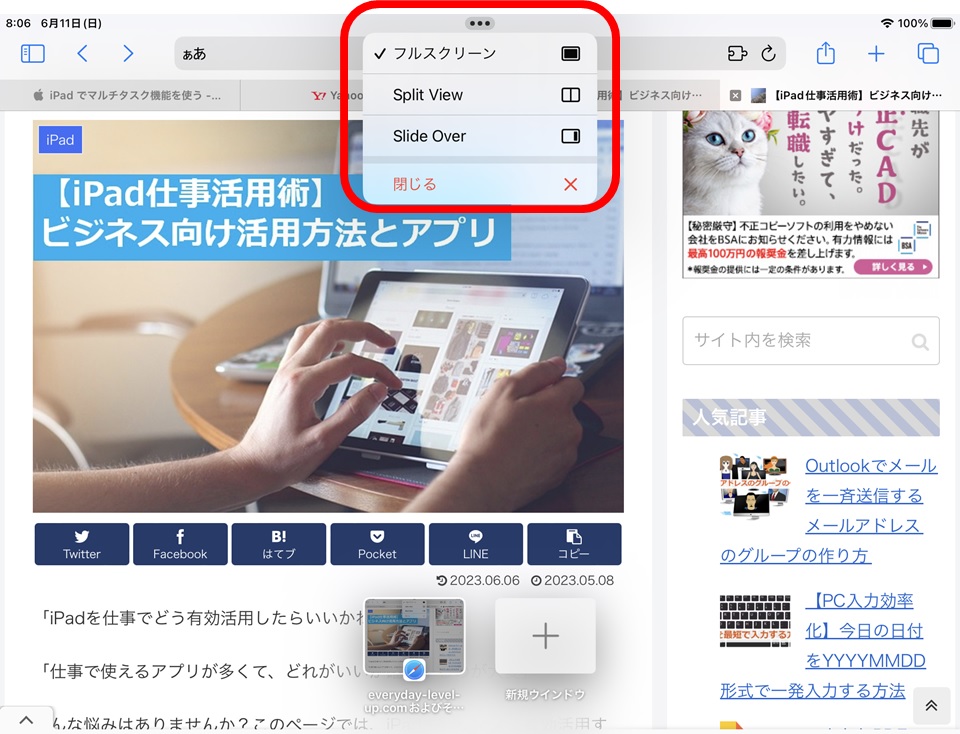960x734 pixels.
Task: Go back to previous page
Action: click(x=83, y=54)
